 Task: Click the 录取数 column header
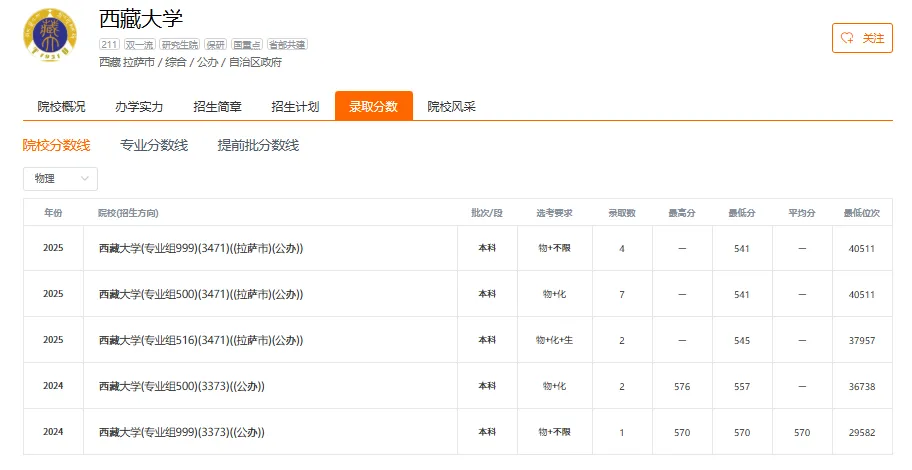(622, 213)
